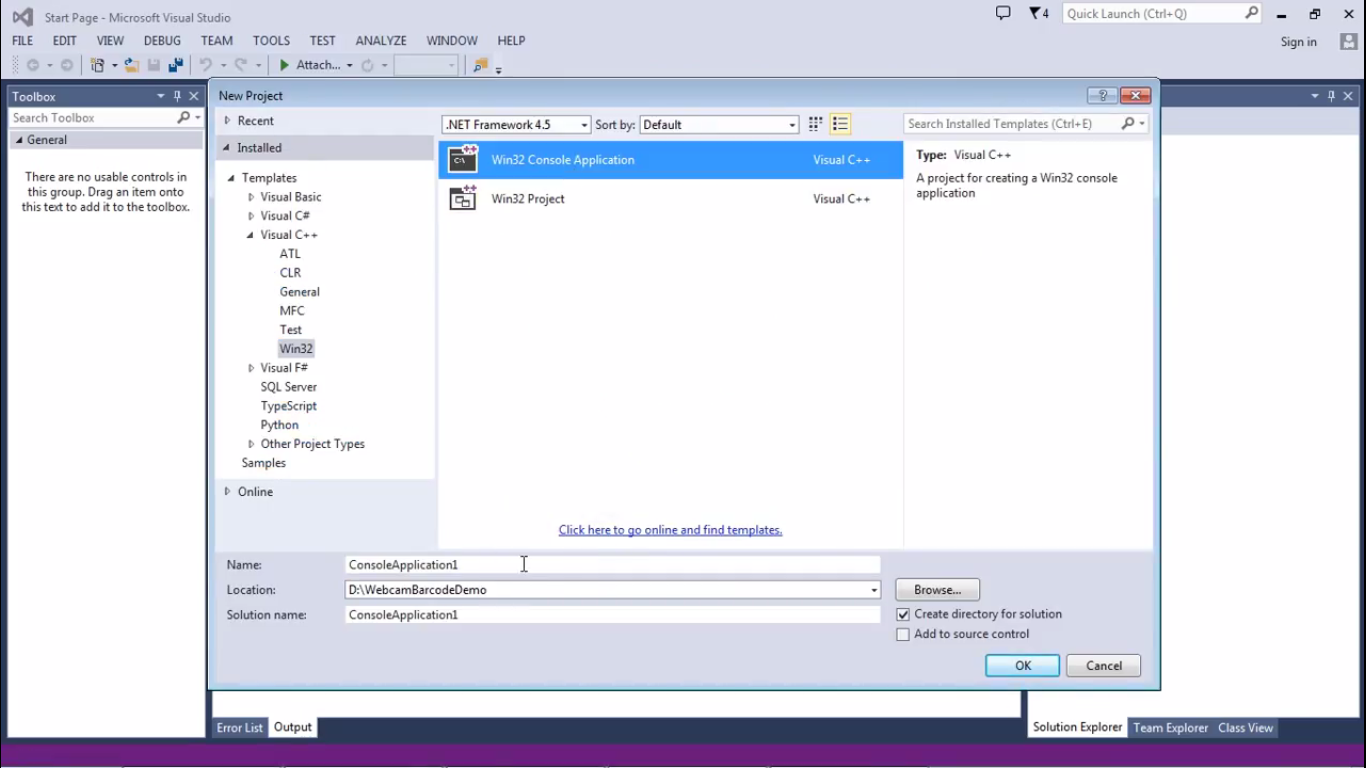Select the MFC template category
Screen dimensions: 1366x768
pyautogui.click(x=292, y=311)
